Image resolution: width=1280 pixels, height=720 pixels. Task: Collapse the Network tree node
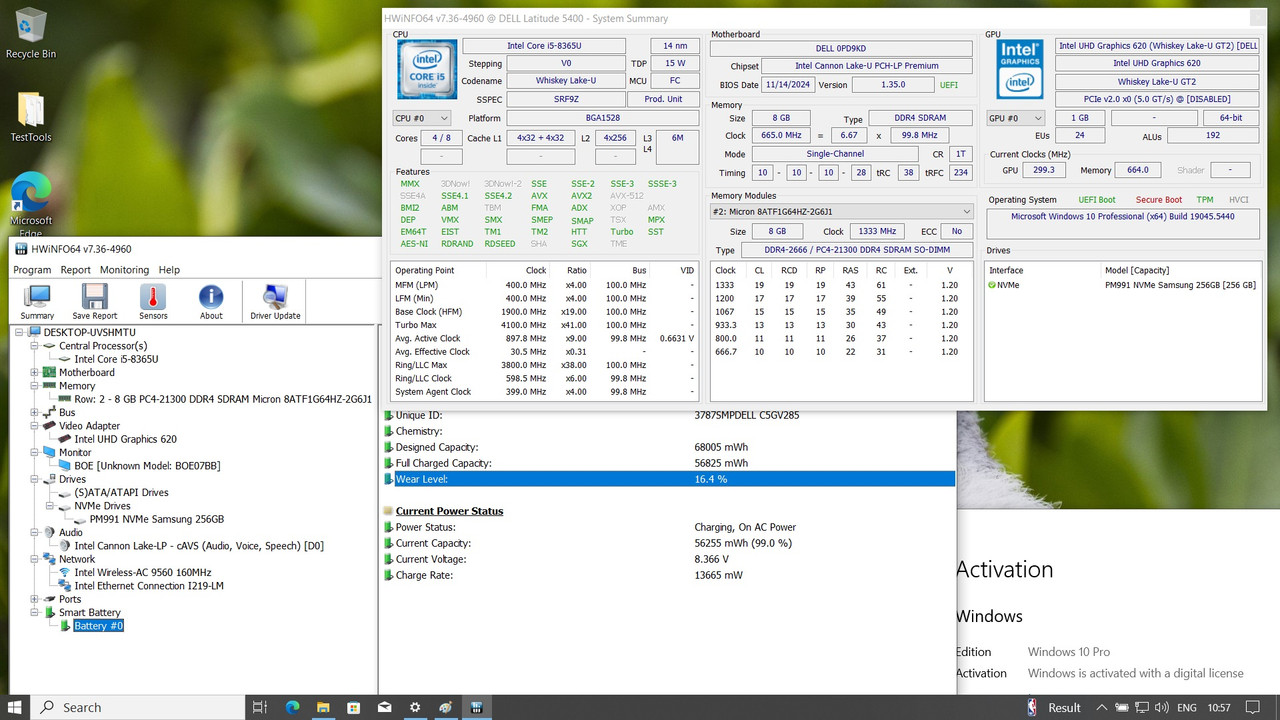click(x=35, y=559)
